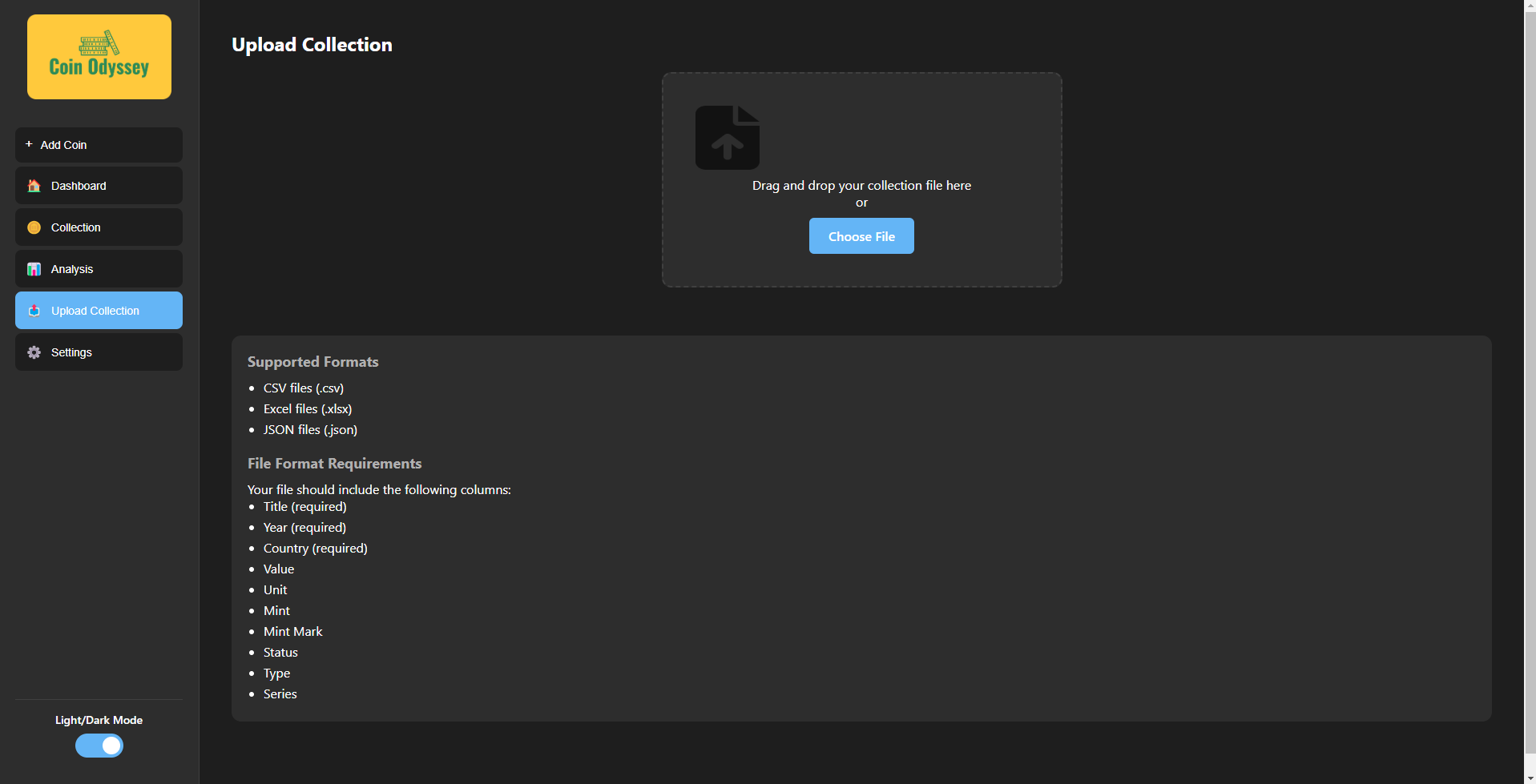Screen dimensions: 1536x784
Task: Click the Status column item
Action: click(x=280, y=653)
